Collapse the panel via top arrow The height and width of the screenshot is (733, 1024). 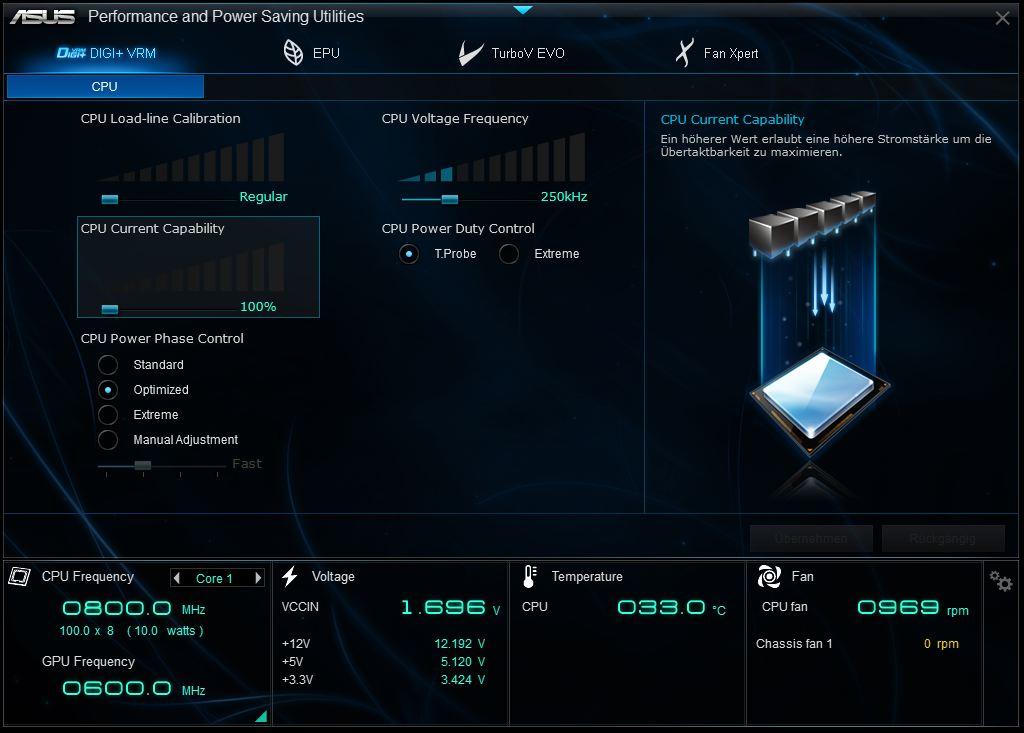pos(523,9)
